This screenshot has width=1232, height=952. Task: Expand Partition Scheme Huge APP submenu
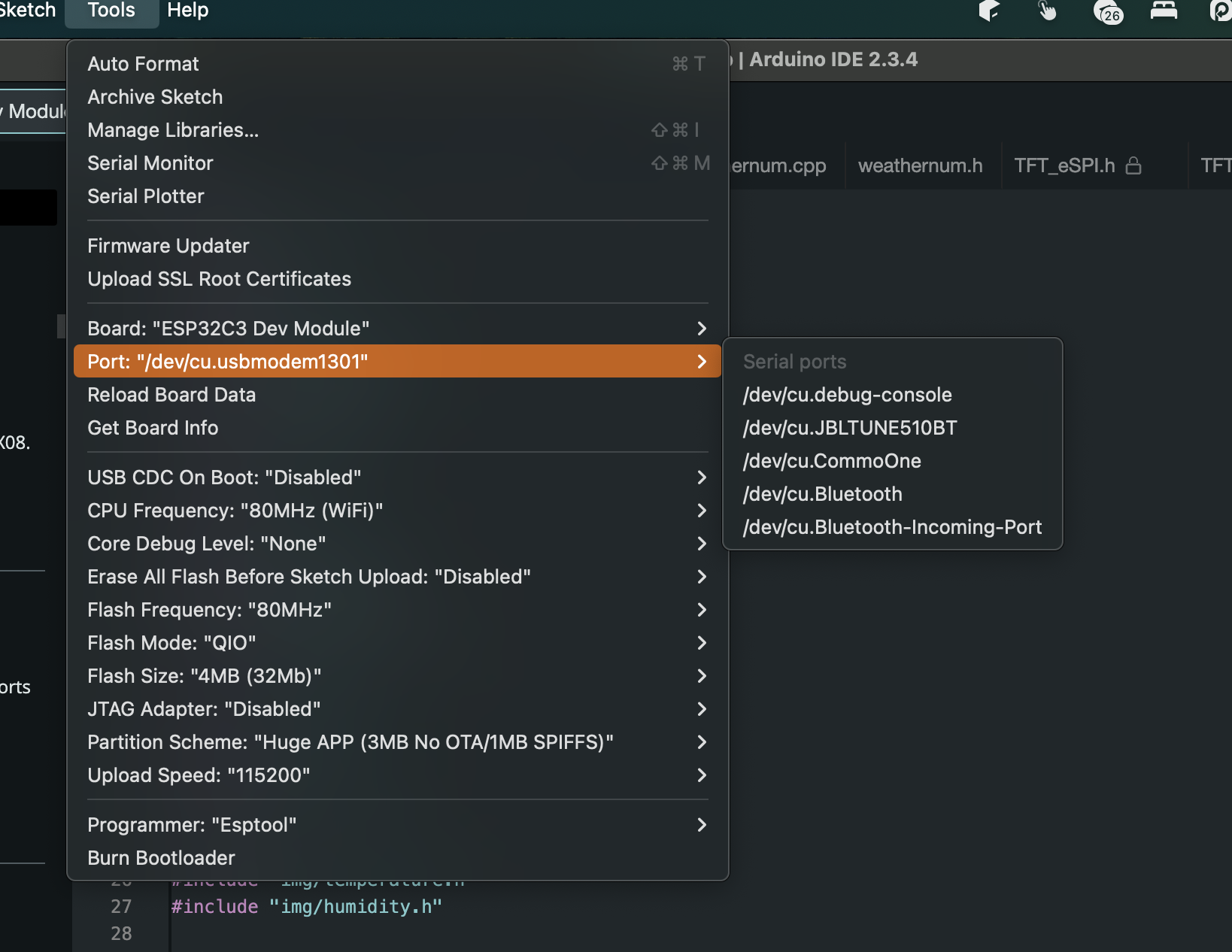pyautogui.click(x=398, y=742)
